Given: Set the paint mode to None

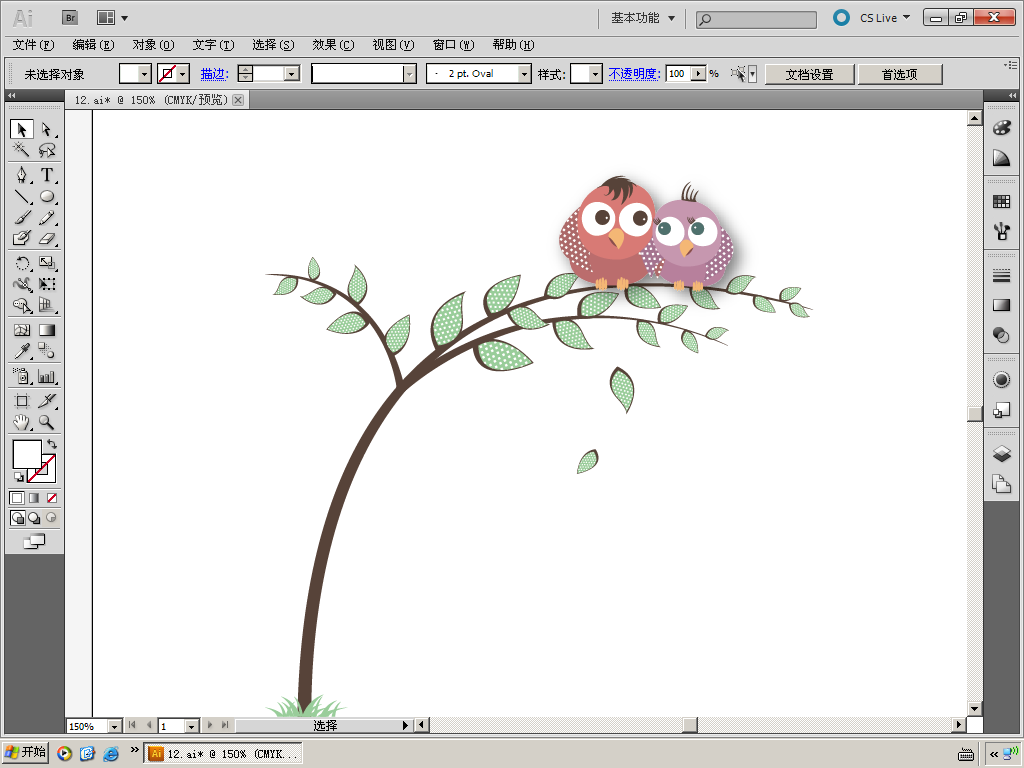Looking at the screenshot, I should click(x=52, y=498).
